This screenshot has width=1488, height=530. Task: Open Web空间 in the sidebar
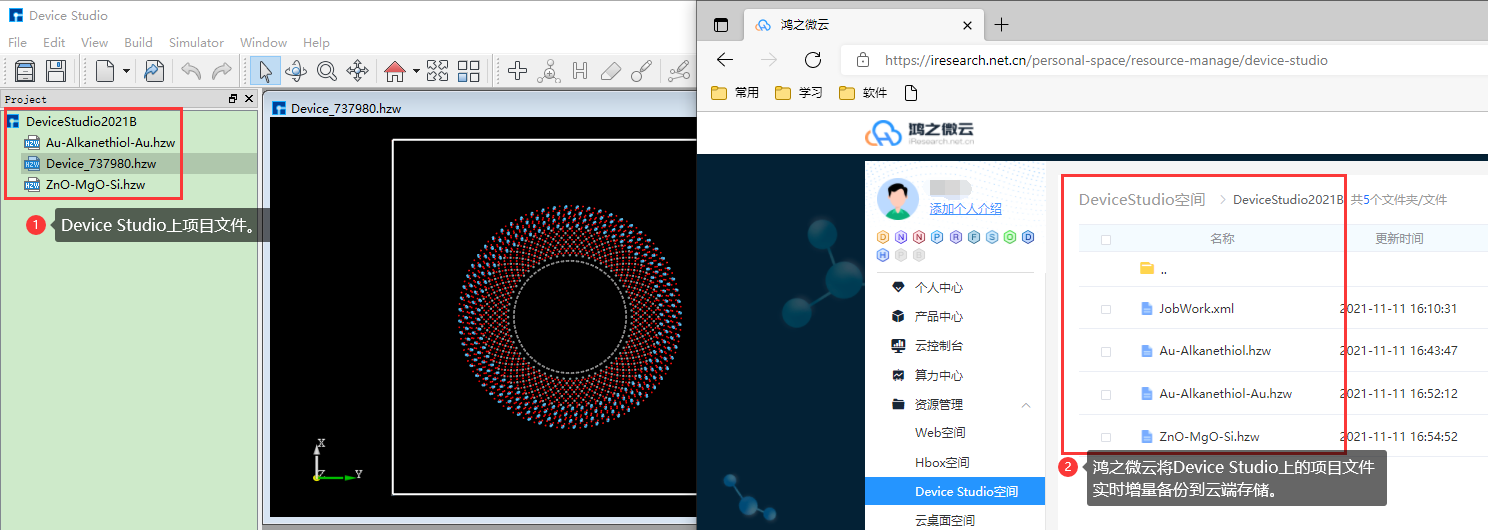(940, 433)
